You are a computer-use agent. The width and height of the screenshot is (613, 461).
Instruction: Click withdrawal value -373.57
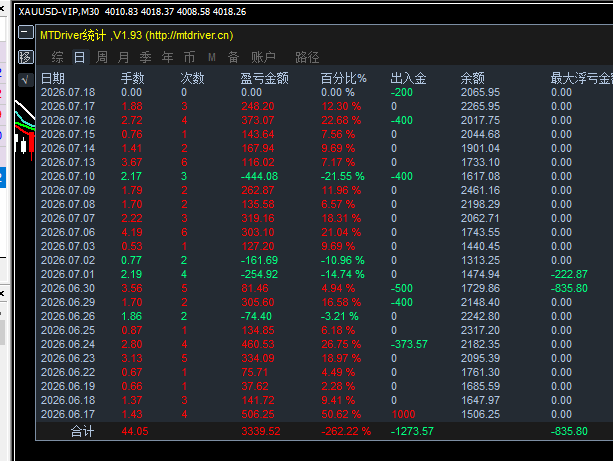coord(409,344)
